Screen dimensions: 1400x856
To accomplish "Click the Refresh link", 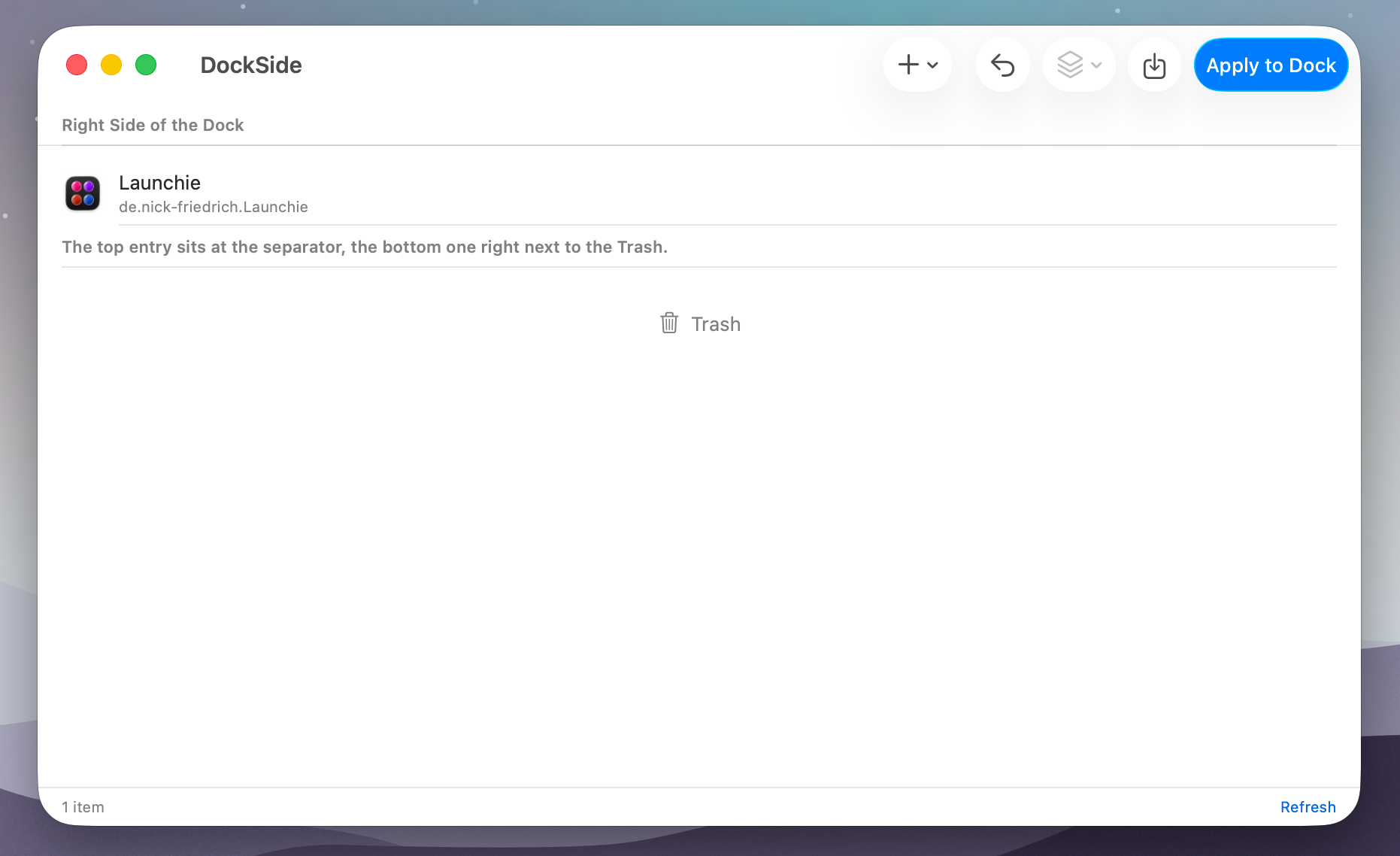I will (1308, 807).
